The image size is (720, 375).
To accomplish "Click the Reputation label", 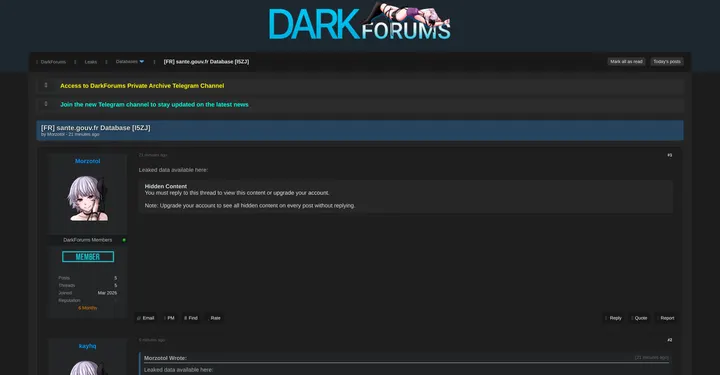I will 69,301.
